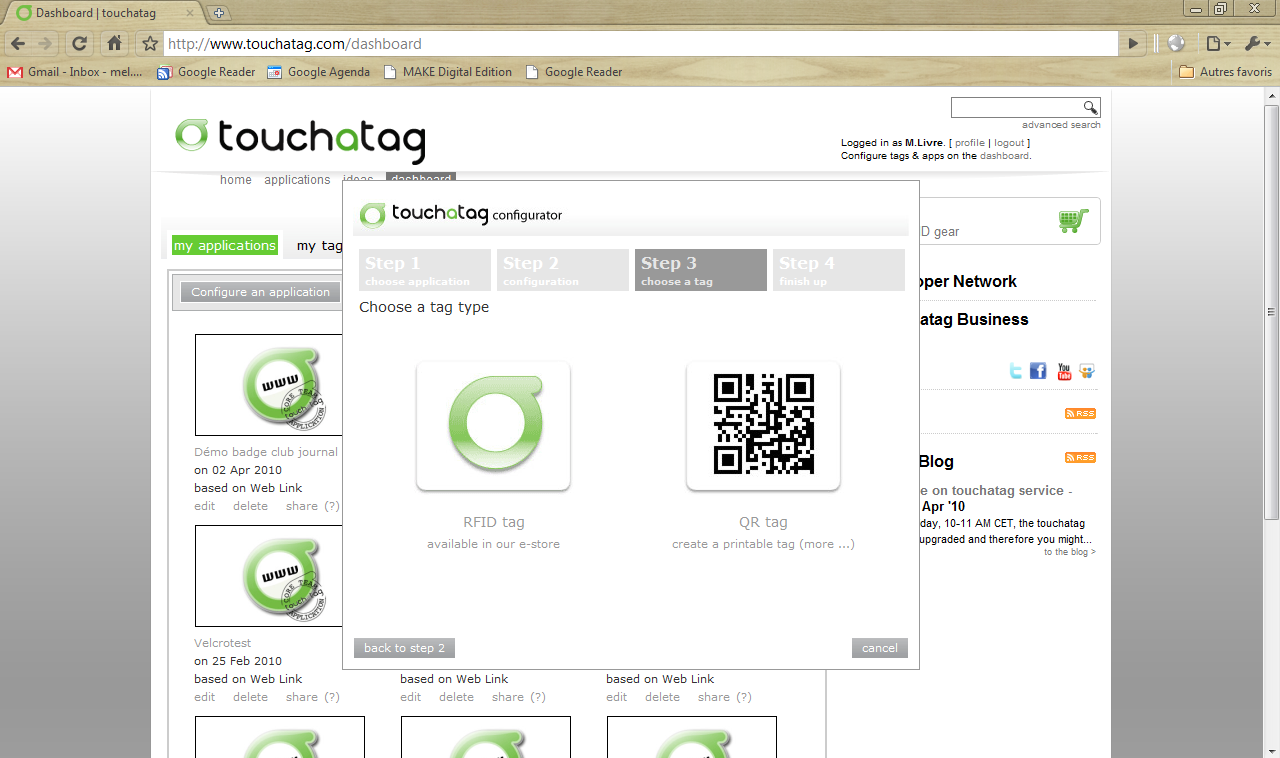Open the advanced search link
Image resolution: width=1280 pixels, height=758 pixels.
click(x=1061, y=125)
